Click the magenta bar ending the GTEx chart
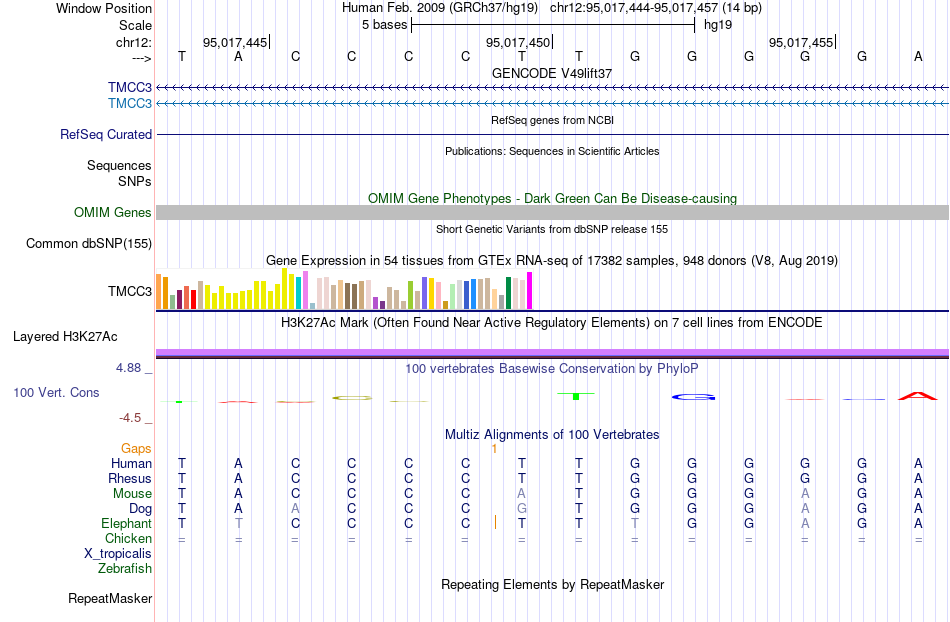Screen dimensions: 950x622 pos(530,291)
